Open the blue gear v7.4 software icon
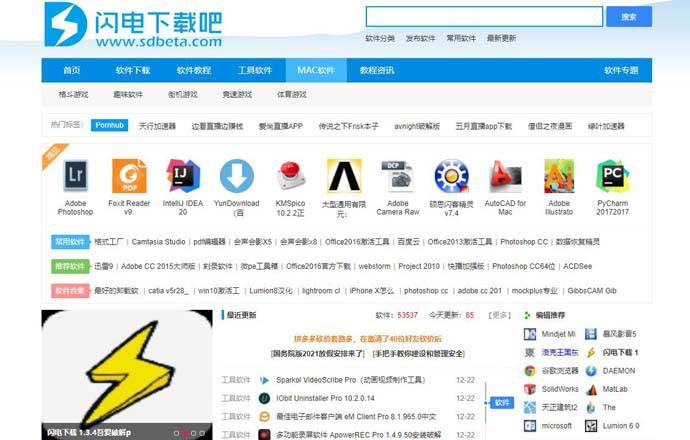690x440 pixels. [451, 176]
